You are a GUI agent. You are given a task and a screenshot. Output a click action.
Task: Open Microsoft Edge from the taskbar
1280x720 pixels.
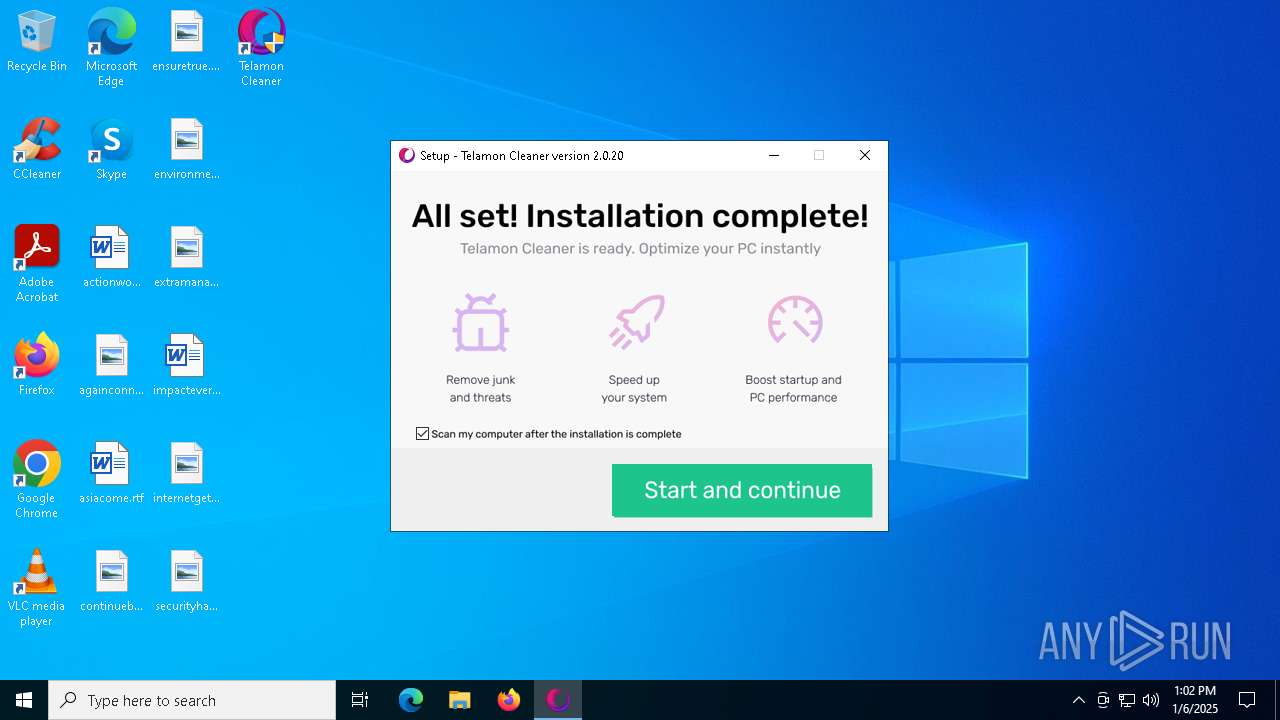coord(411,700)
